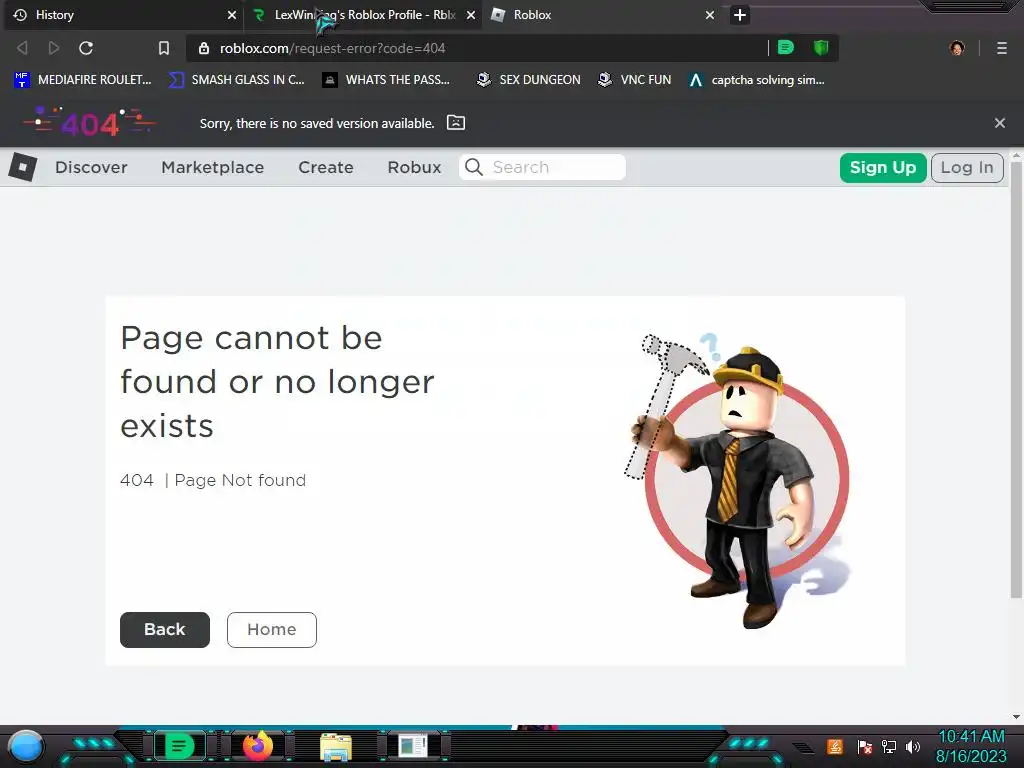
Task: Close the Roblox Profile tab
Action: pos(470,14)
